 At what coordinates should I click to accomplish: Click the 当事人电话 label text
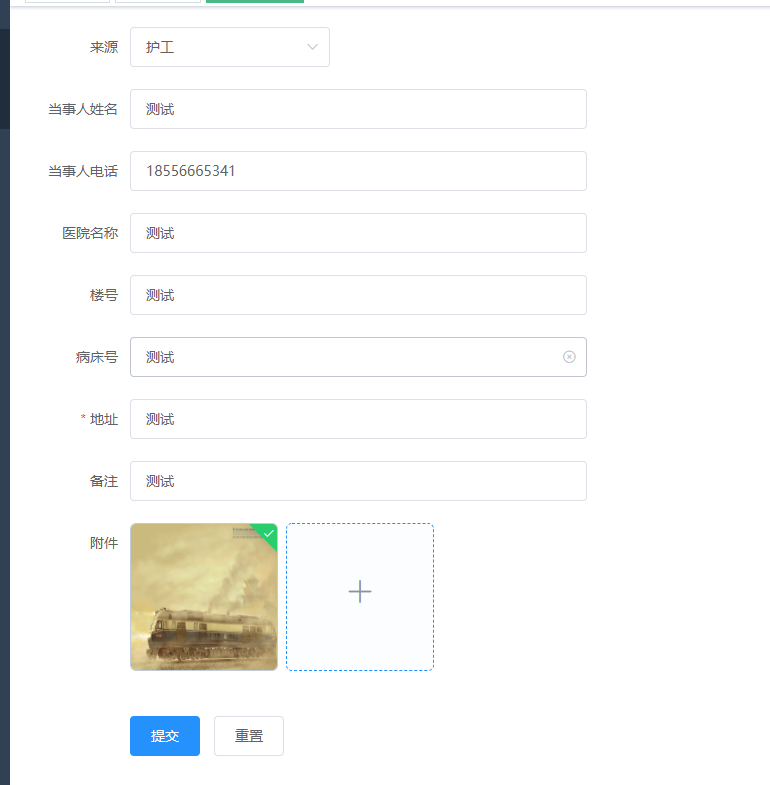tap(83, 171)
